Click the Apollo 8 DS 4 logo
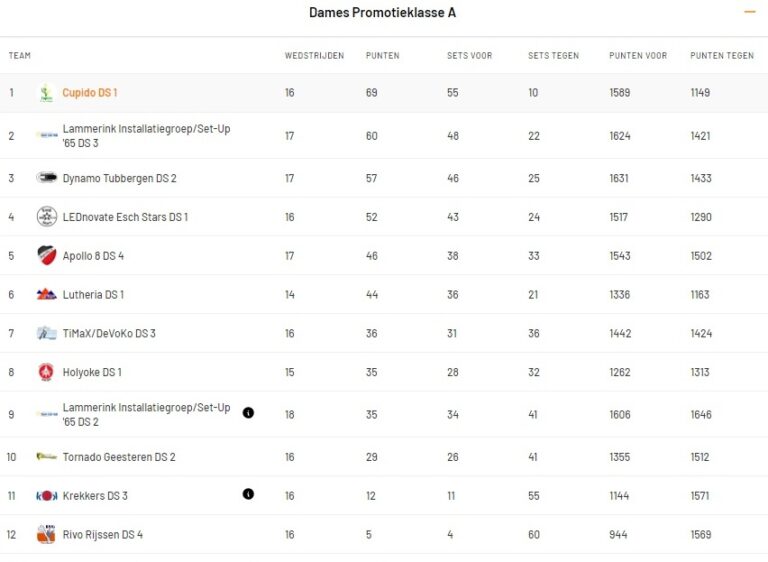 [47, 255]
